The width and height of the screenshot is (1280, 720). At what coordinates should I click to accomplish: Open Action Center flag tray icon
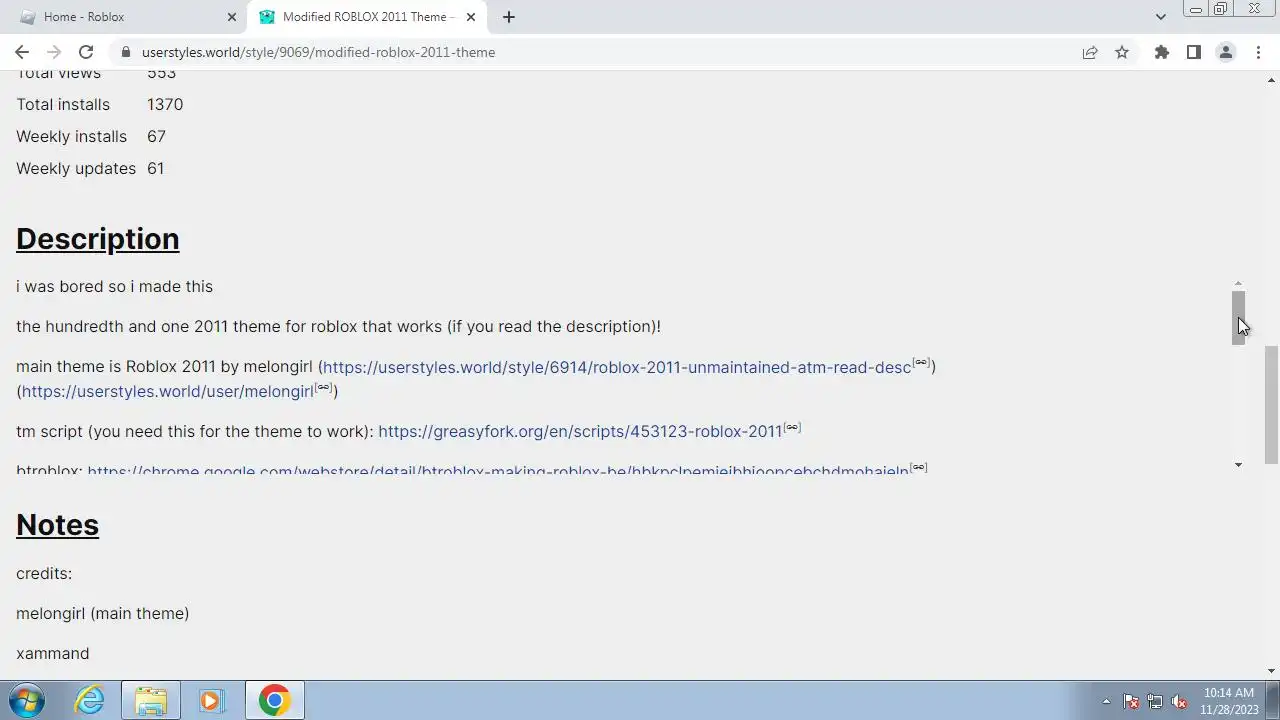click(1131, 701)
